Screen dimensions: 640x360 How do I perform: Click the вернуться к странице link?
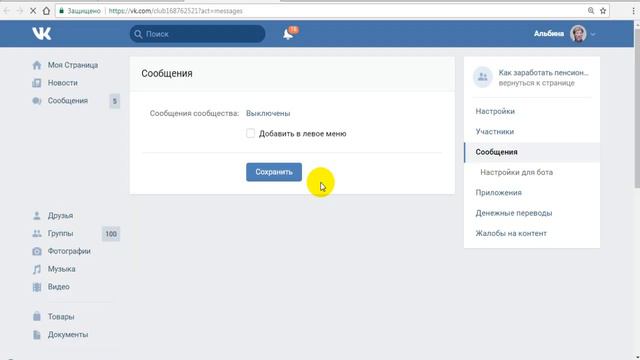[536, 83]
